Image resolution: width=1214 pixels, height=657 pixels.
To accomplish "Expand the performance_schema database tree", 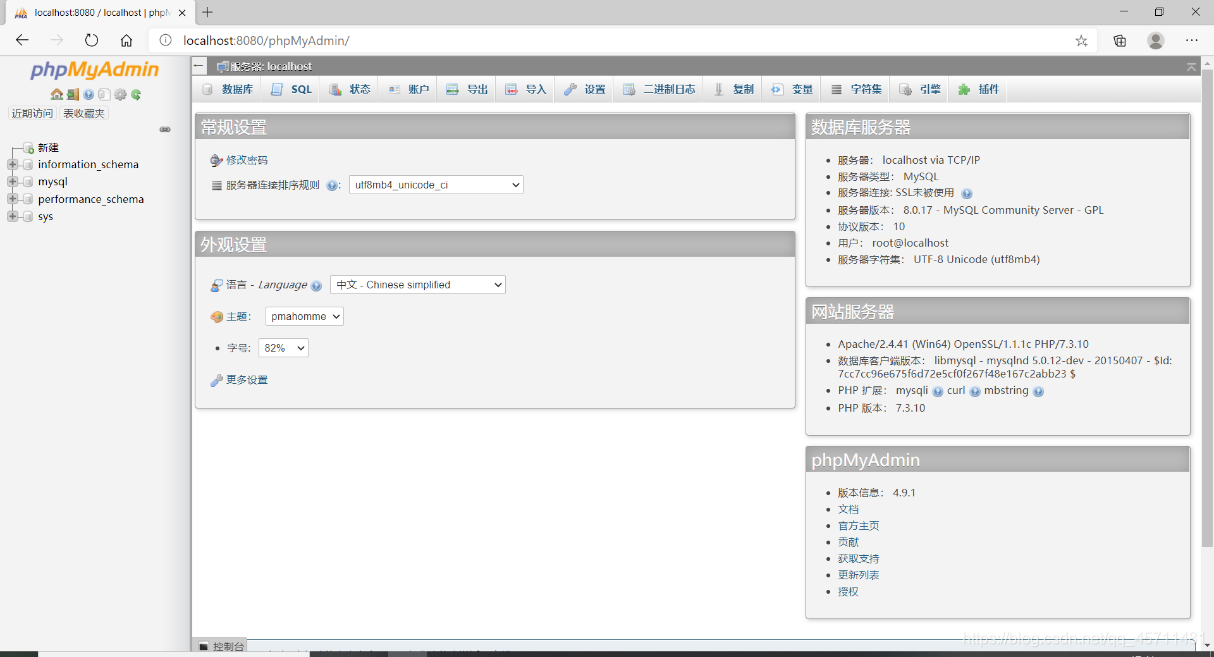I will click(12, 199).
